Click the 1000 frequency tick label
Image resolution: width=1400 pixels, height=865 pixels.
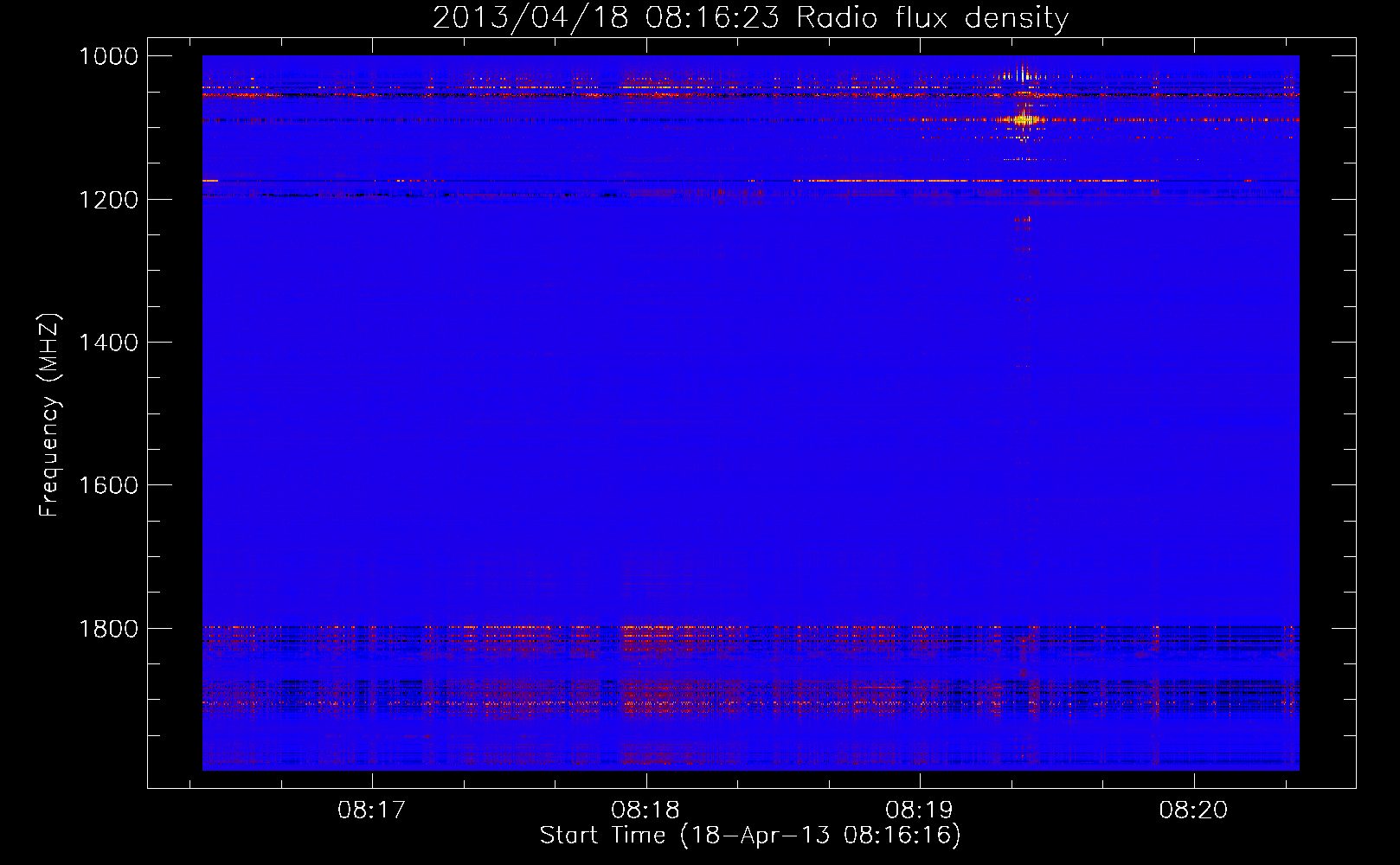point(108,56)
